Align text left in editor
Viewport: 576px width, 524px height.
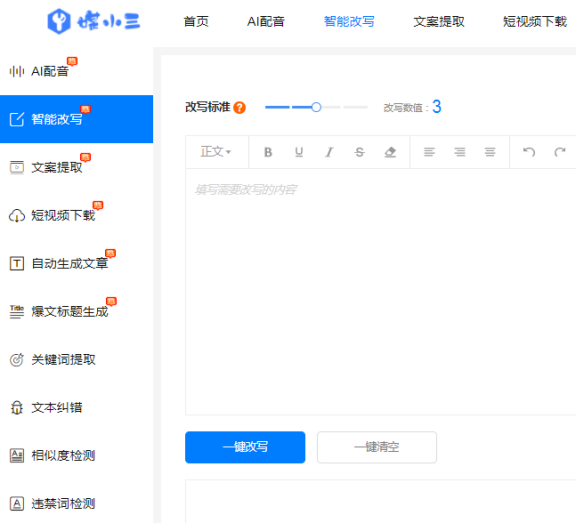(x=429, y=152)
